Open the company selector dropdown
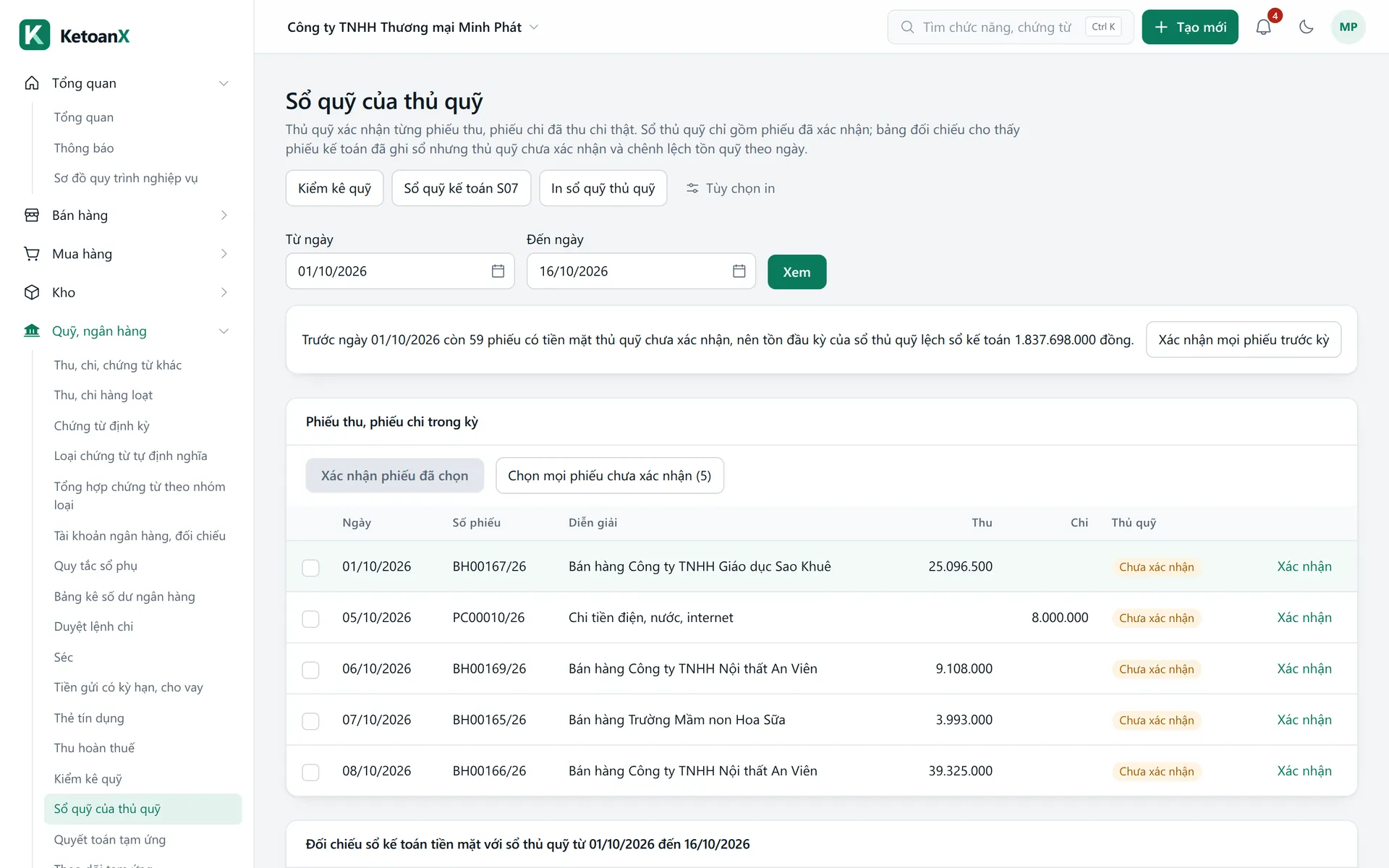Screen dimensions: 1389x868 (413, 27)
